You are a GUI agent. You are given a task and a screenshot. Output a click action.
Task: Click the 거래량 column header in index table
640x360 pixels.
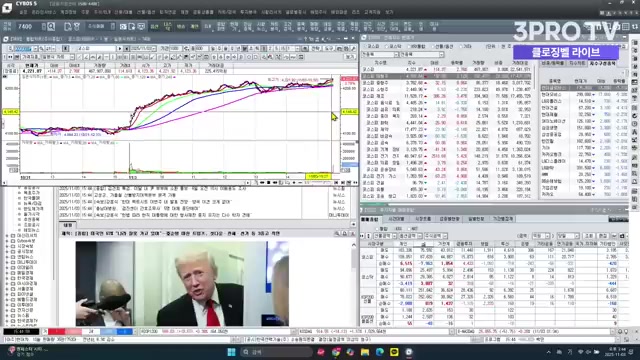(478, 63)
